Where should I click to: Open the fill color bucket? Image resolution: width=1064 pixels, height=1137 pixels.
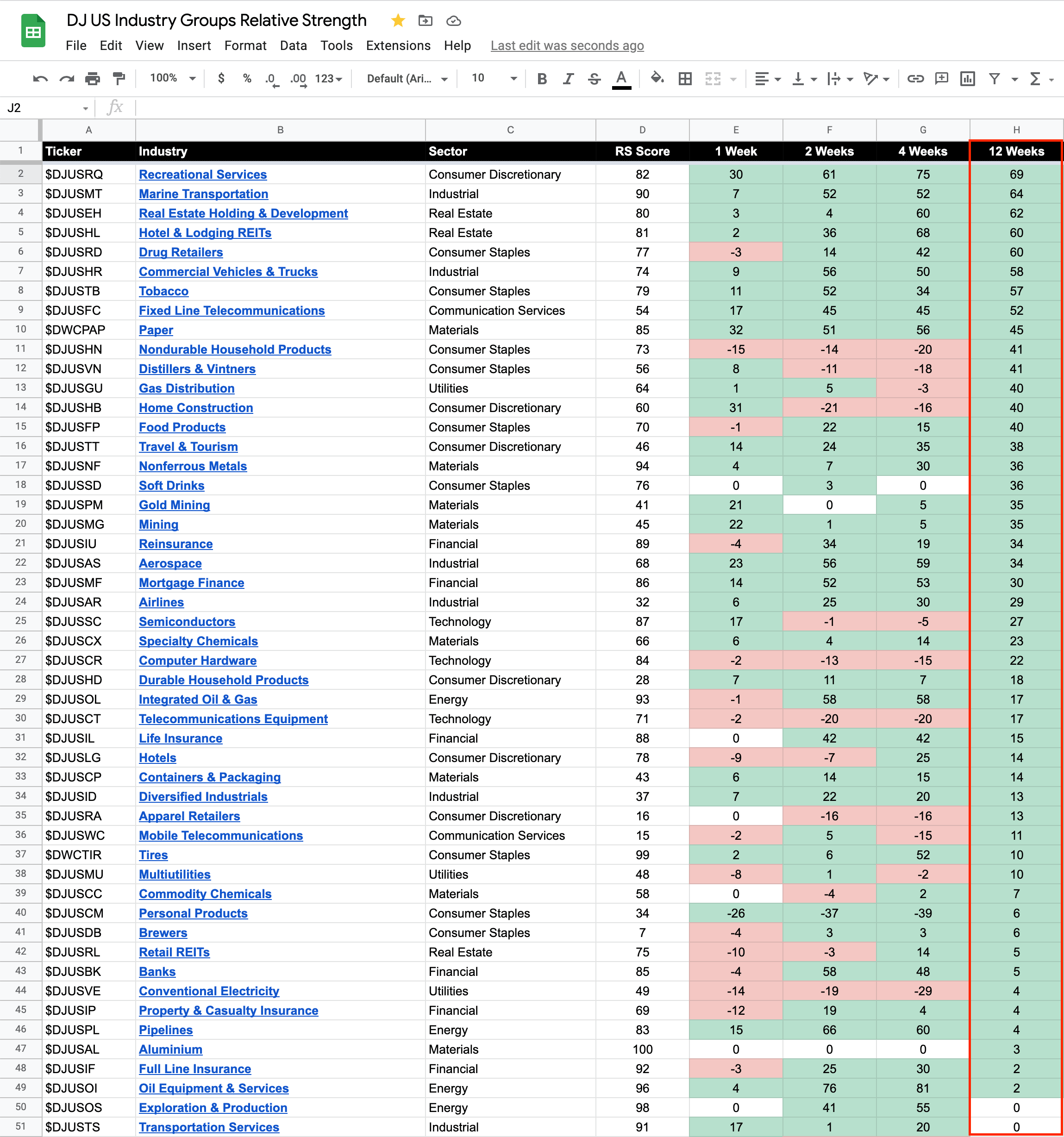[x=657, y=78]
